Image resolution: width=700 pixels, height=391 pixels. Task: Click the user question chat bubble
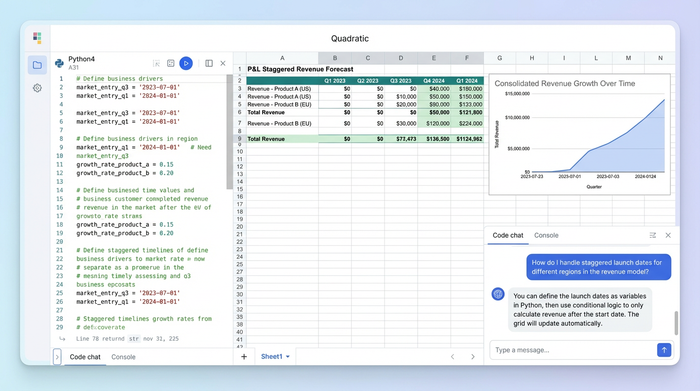point(598,267)
